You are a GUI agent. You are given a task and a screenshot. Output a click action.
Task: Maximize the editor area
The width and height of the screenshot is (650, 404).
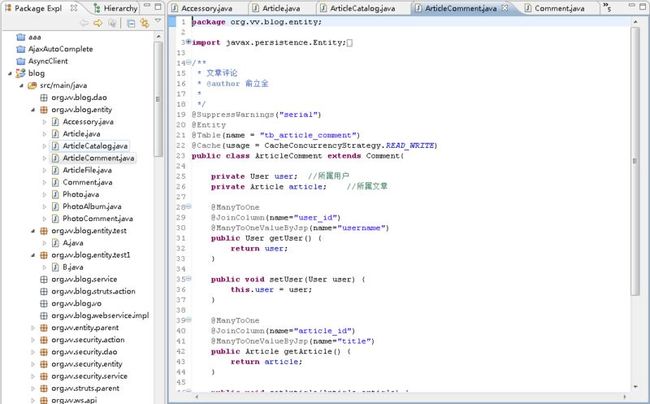pyautogui.click(x=643, y=7)
